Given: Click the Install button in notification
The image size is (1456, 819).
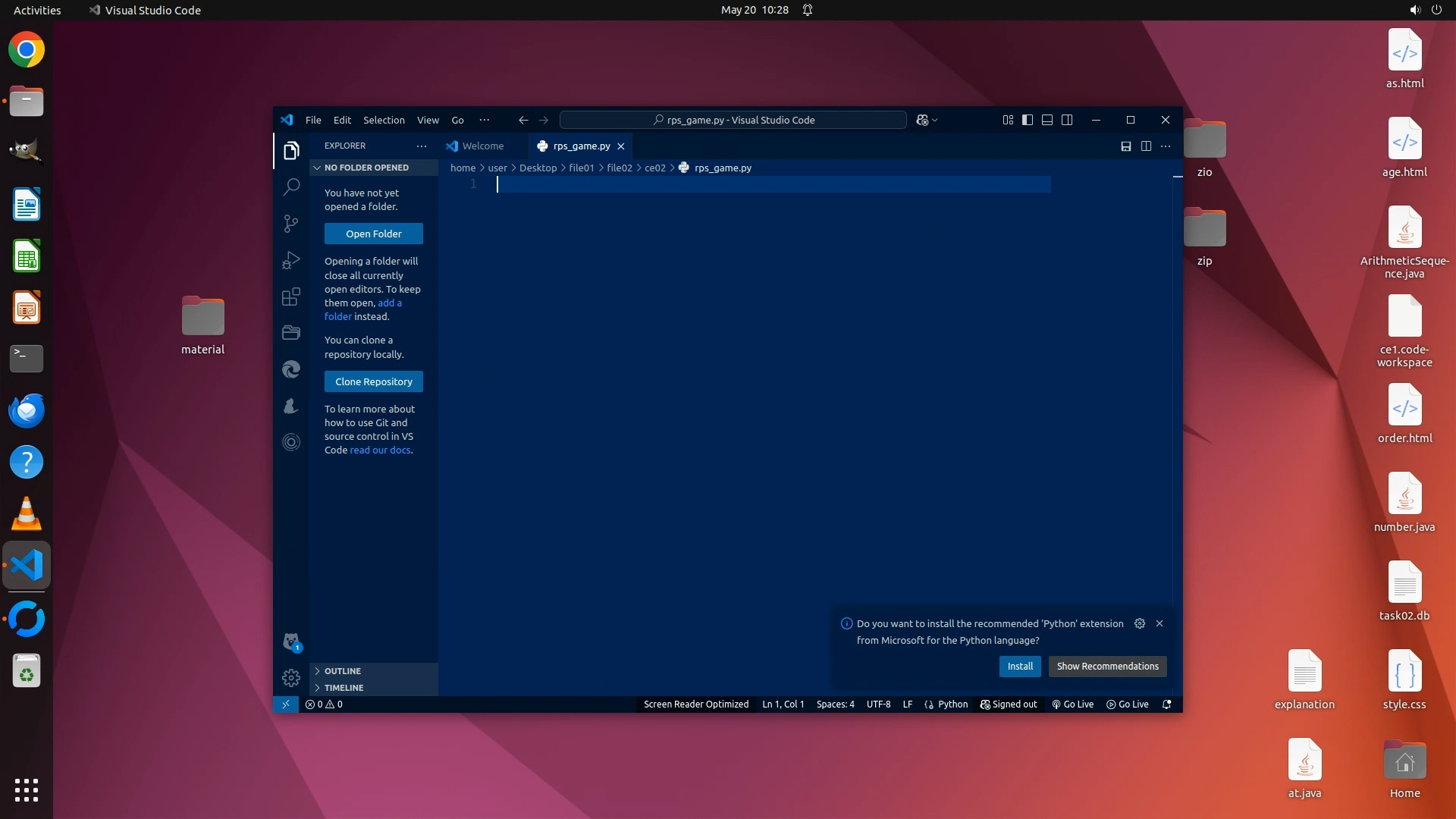Looking at the screenshot, I should click(1020, 666).
